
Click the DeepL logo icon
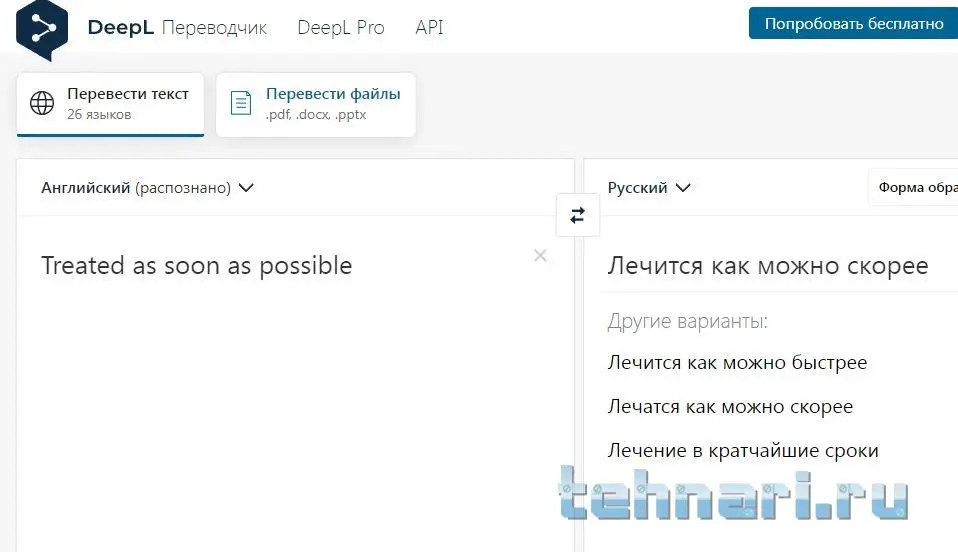click(x=41, y=27)
